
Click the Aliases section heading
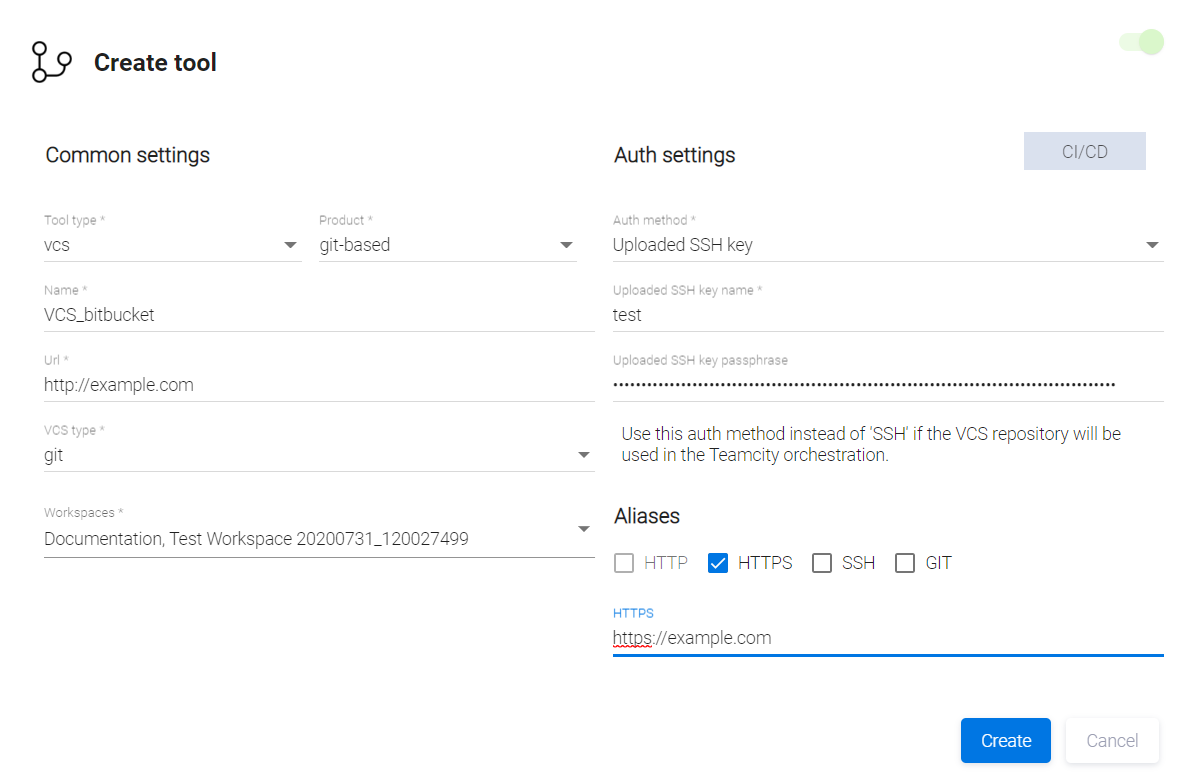[647, 516]
